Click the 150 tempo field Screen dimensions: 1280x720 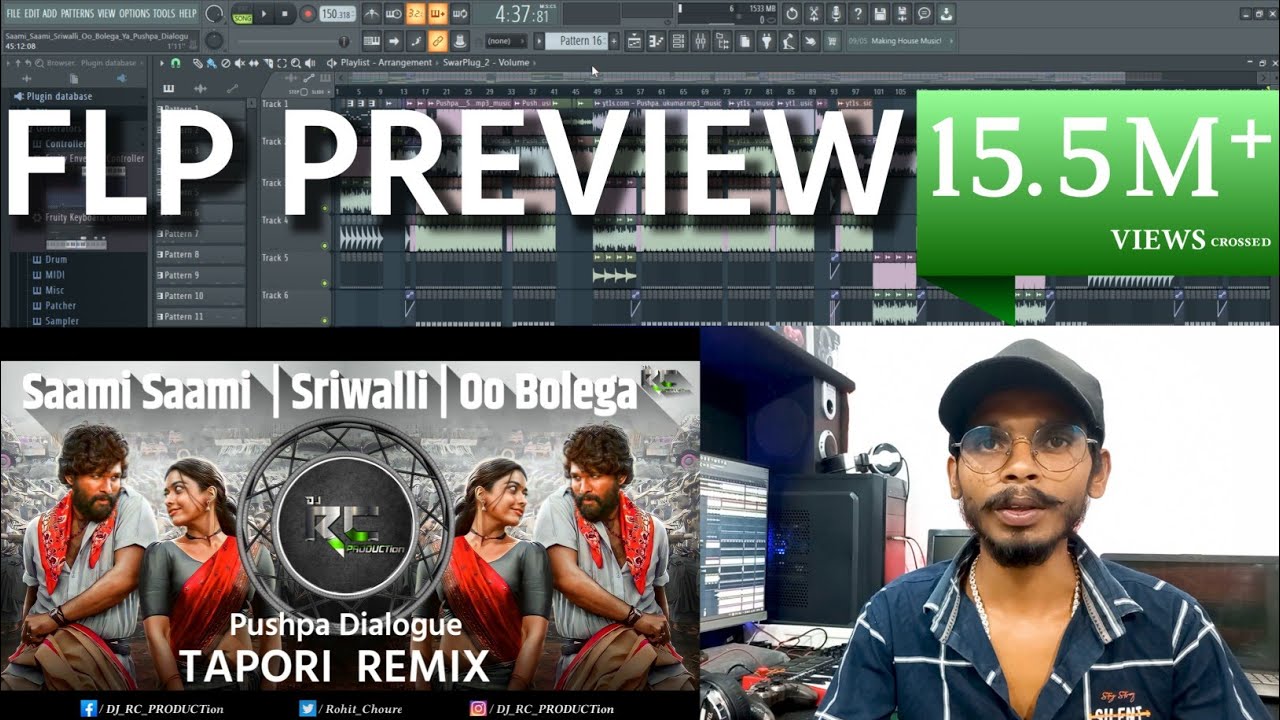(336, 15)
